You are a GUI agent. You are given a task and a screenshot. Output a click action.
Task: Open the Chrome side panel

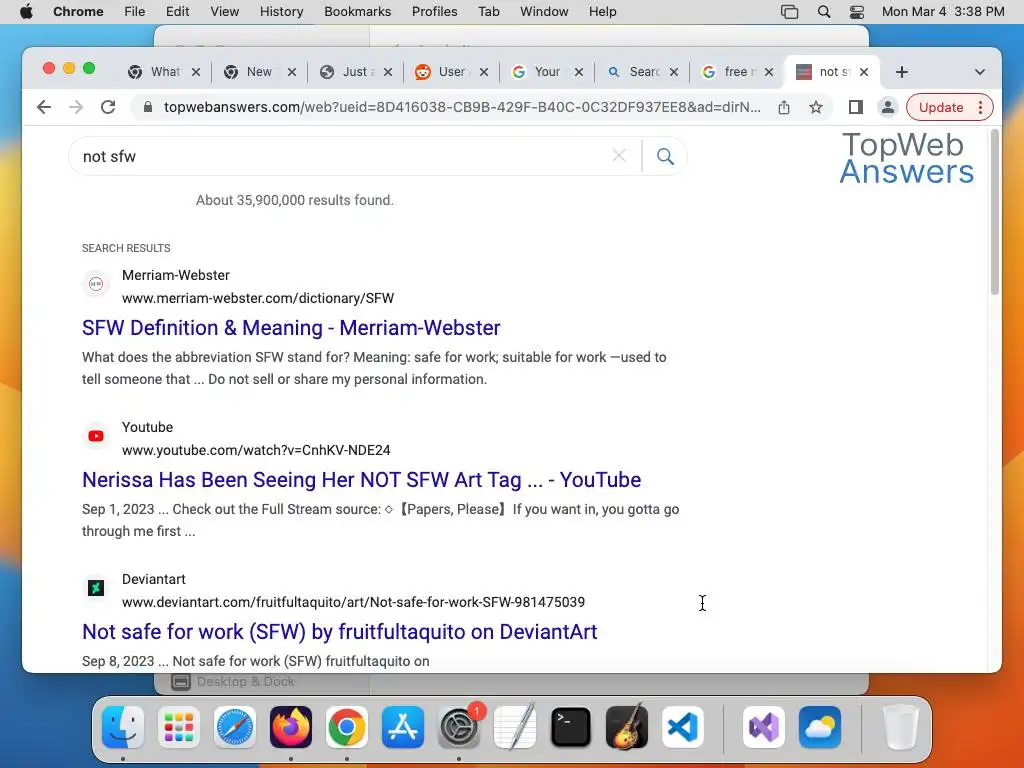[856, 107]
